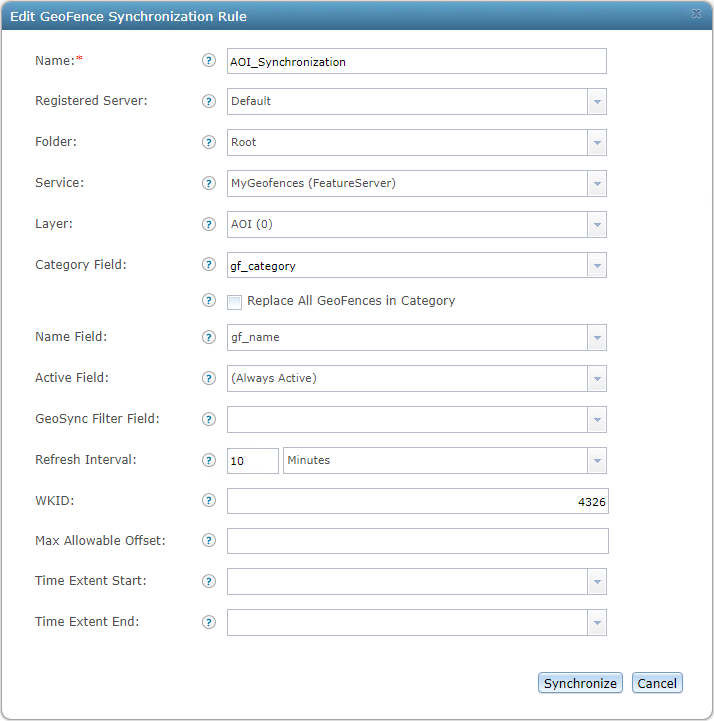The width and height of the screenshot is (714, 721).
Task: Click the Refresh Interval number field
Action: pos(253,461)
